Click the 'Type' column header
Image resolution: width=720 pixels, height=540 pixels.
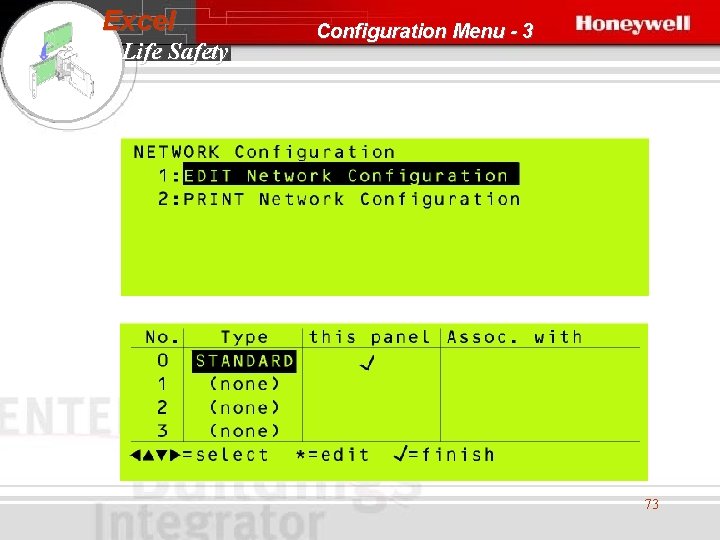[244, 338]
